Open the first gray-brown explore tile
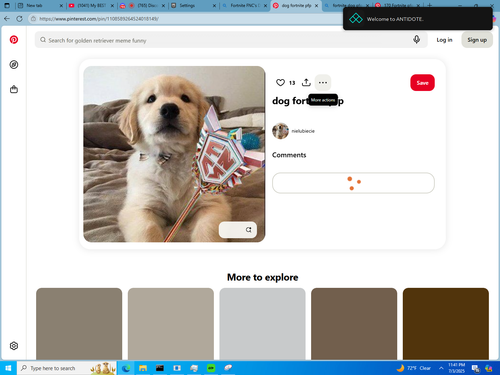Viewport: 500px width, 375px height. 79,324
